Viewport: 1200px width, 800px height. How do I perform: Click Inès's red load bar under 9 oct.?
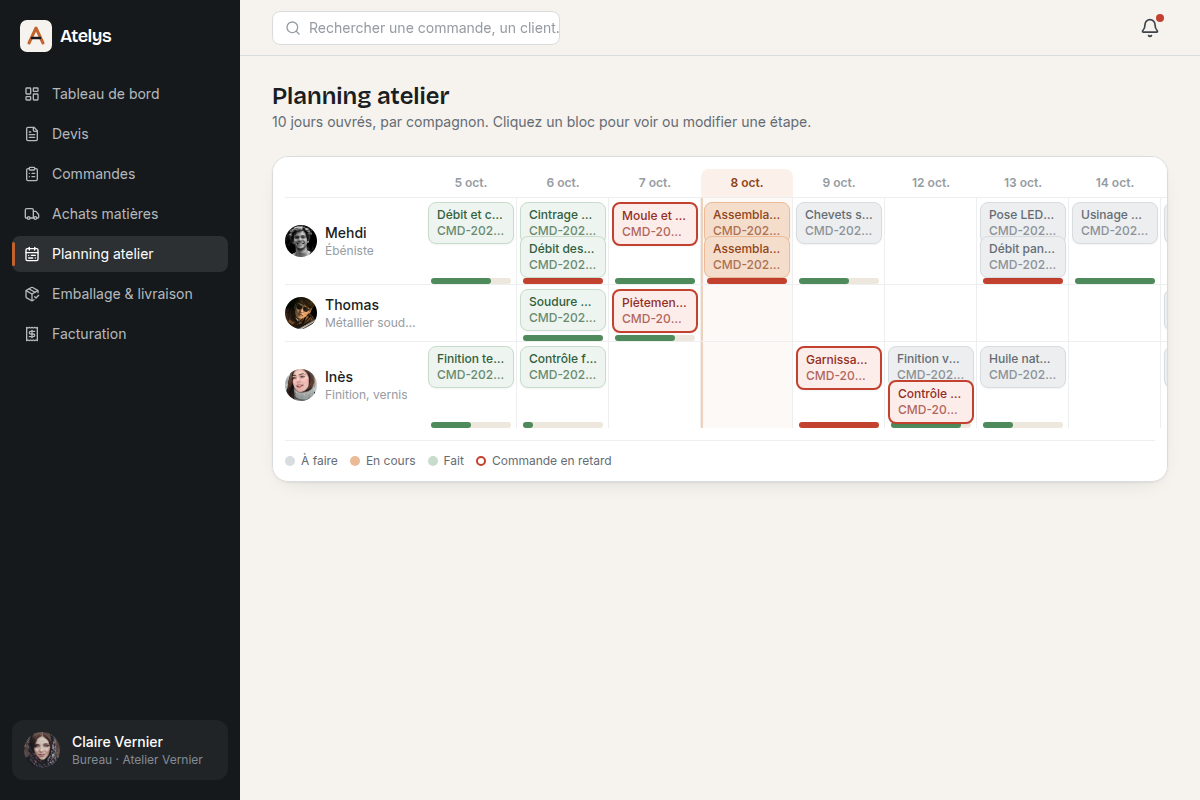coord(839,425)
